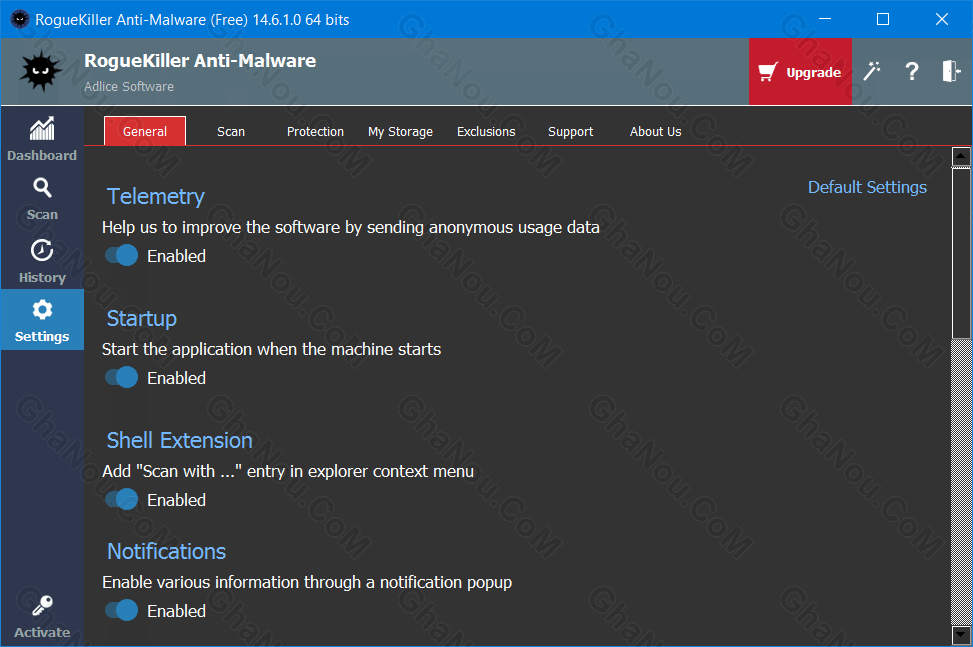Screen dimensions: 973x647
Task: Click the scrollbar up arrow
Action: pyautogui.click(x=961, y=157)
